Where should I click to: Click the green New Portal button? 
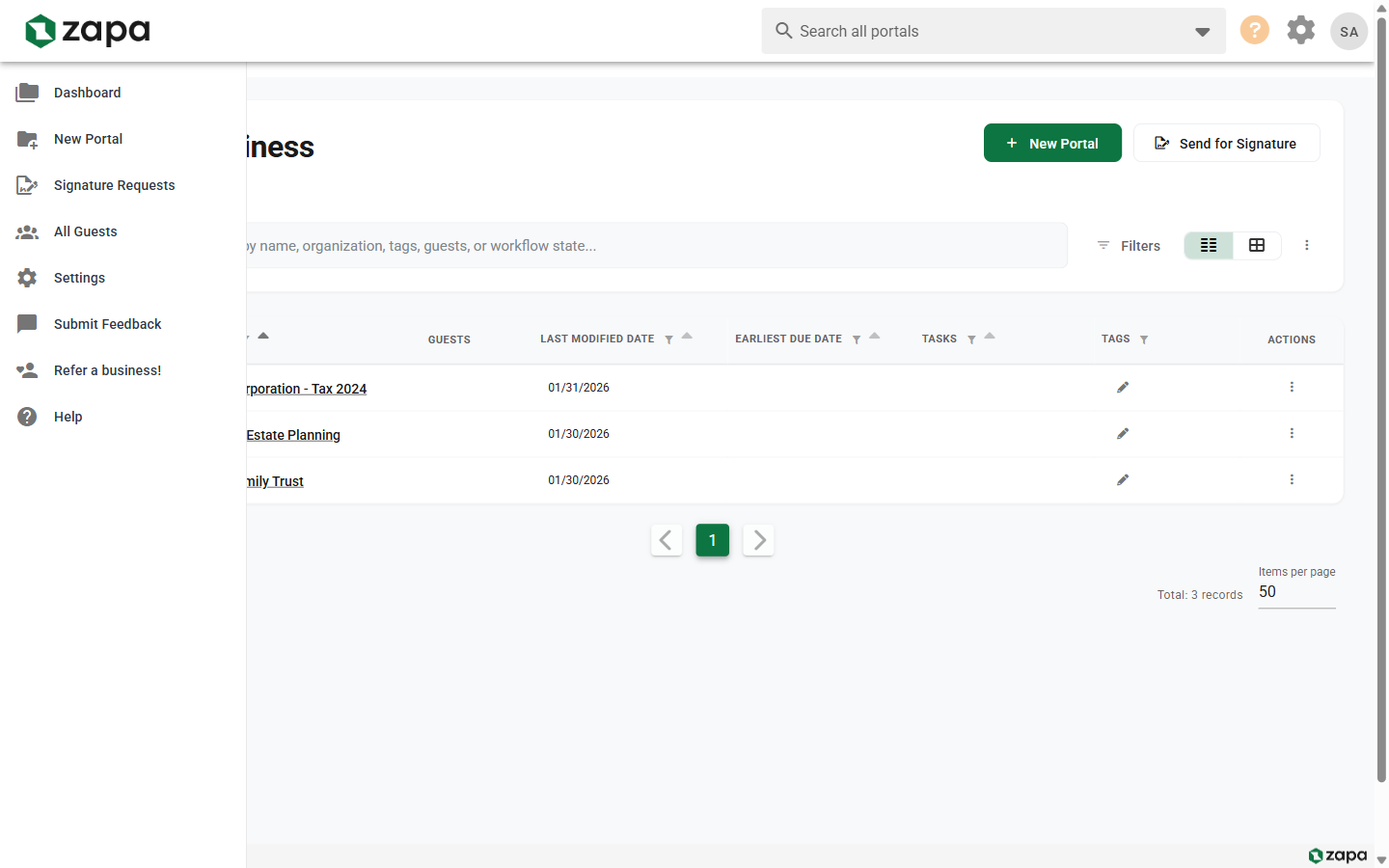pyautogui.click(x=1052, y=143)
